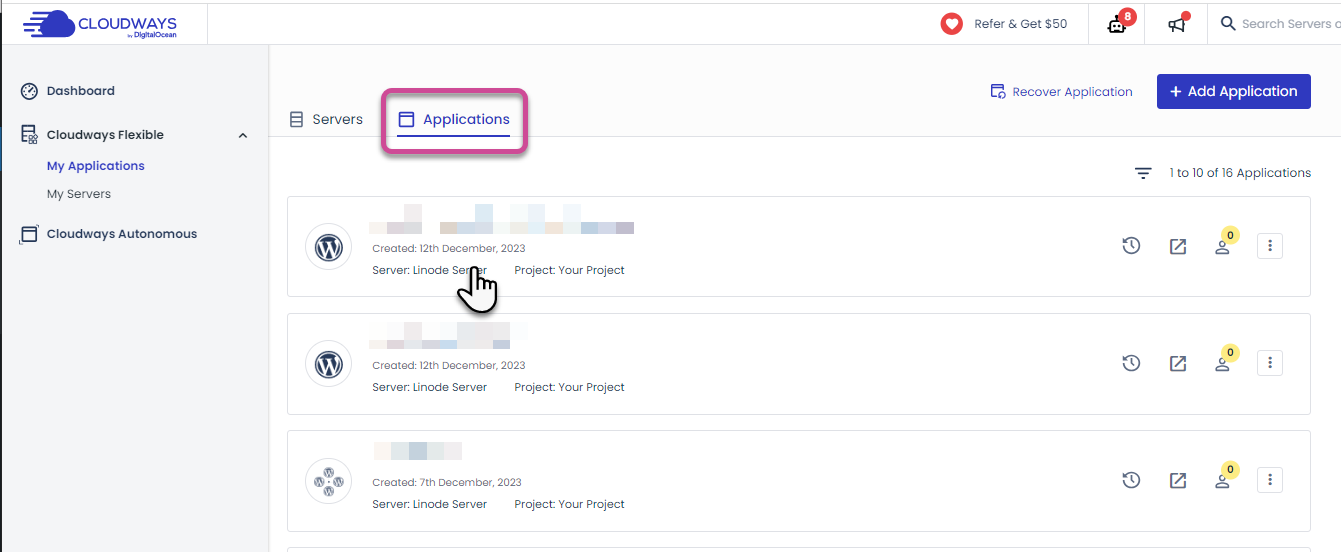Image resolution: width=1341 pixels, height=552 pixels.
Task: Open history icon of the 7th December application
Action: (1131, 480)
